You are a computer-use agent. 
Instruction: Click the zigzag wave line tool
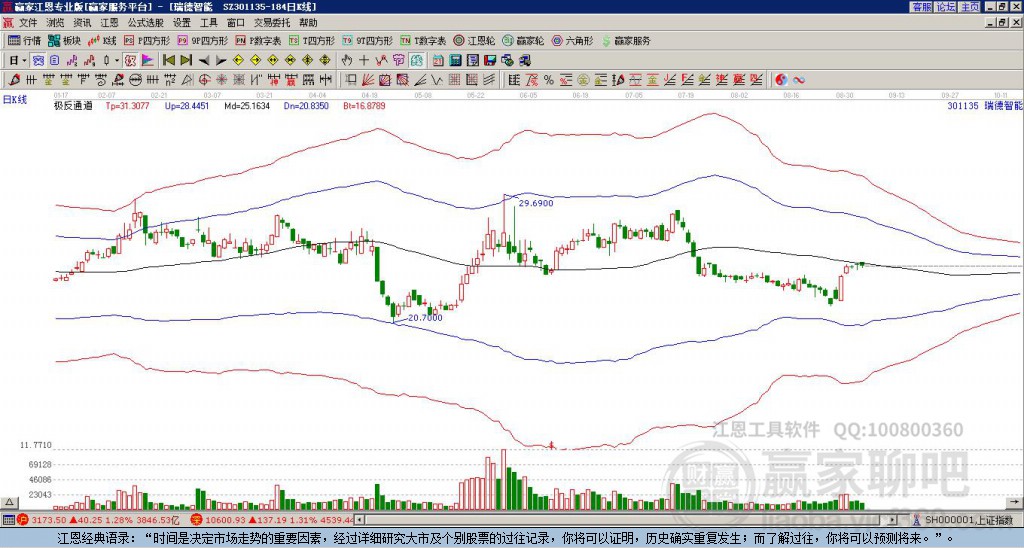coord(436,80)
